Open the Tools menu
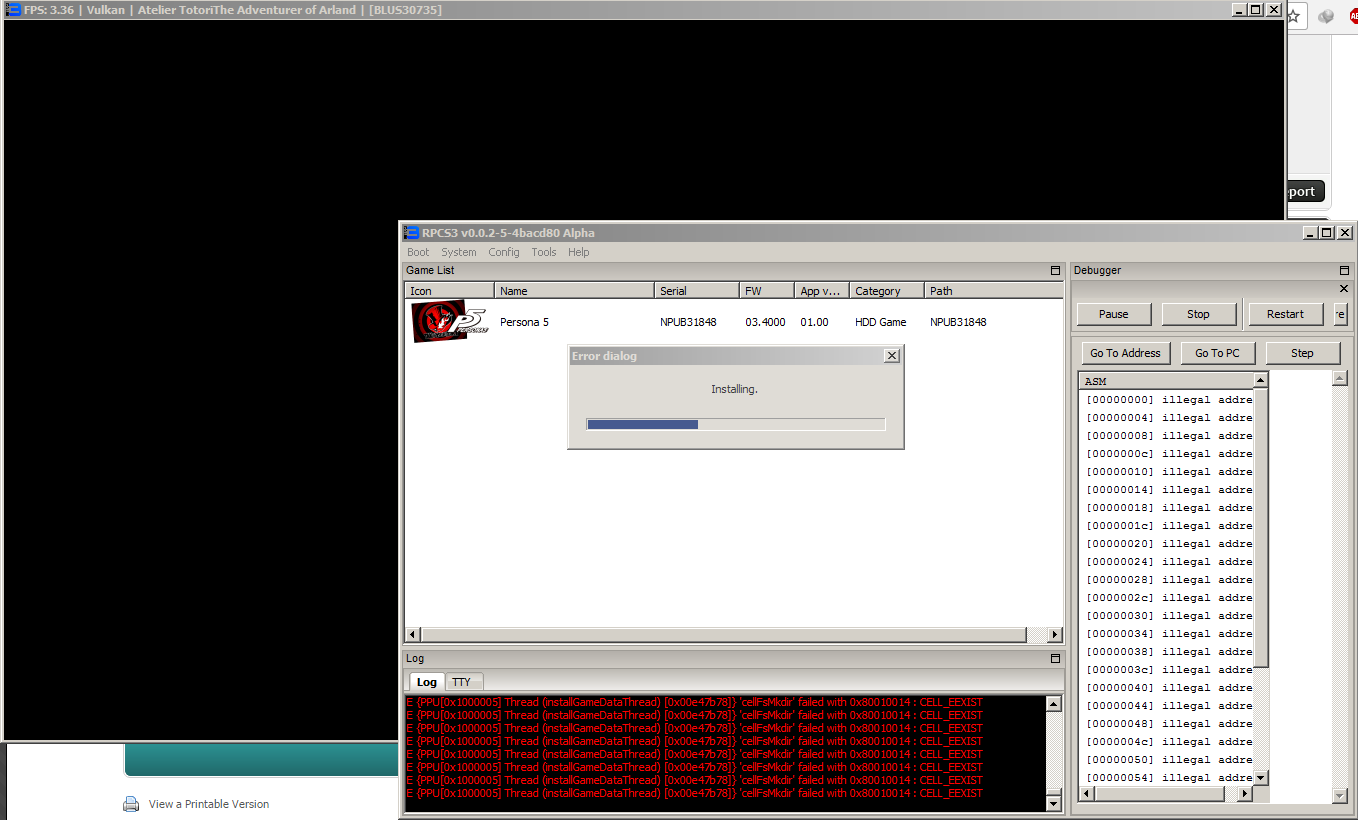The width and height of the screenshot is (1358, 820). [544, 252]
